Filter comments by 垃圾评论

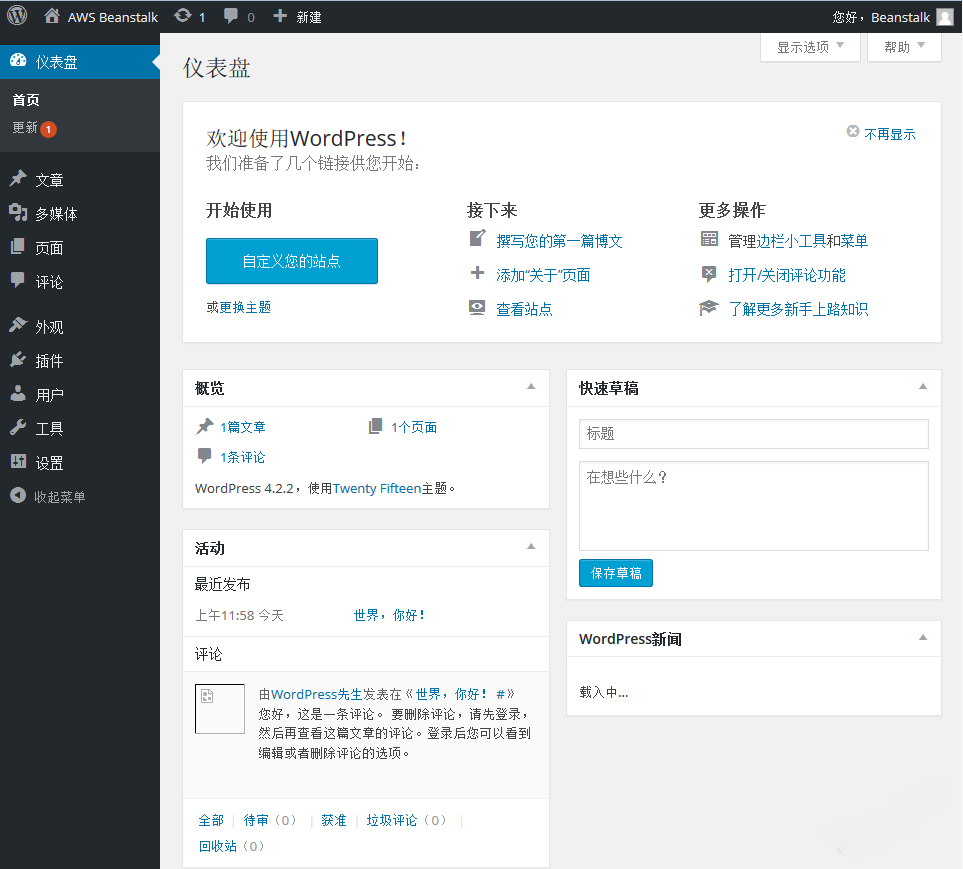(x=392, y=820)
